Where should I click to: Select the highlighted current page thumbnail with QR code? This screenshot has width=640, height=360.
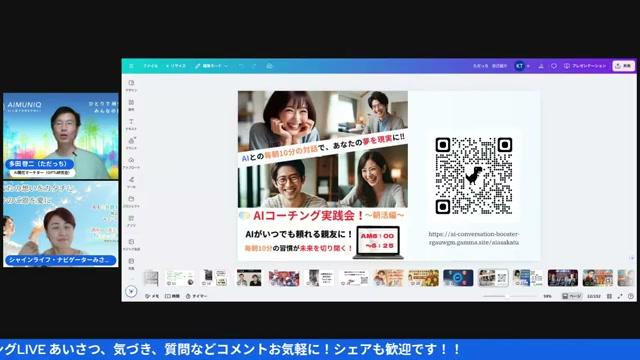(x=493, y=278)
